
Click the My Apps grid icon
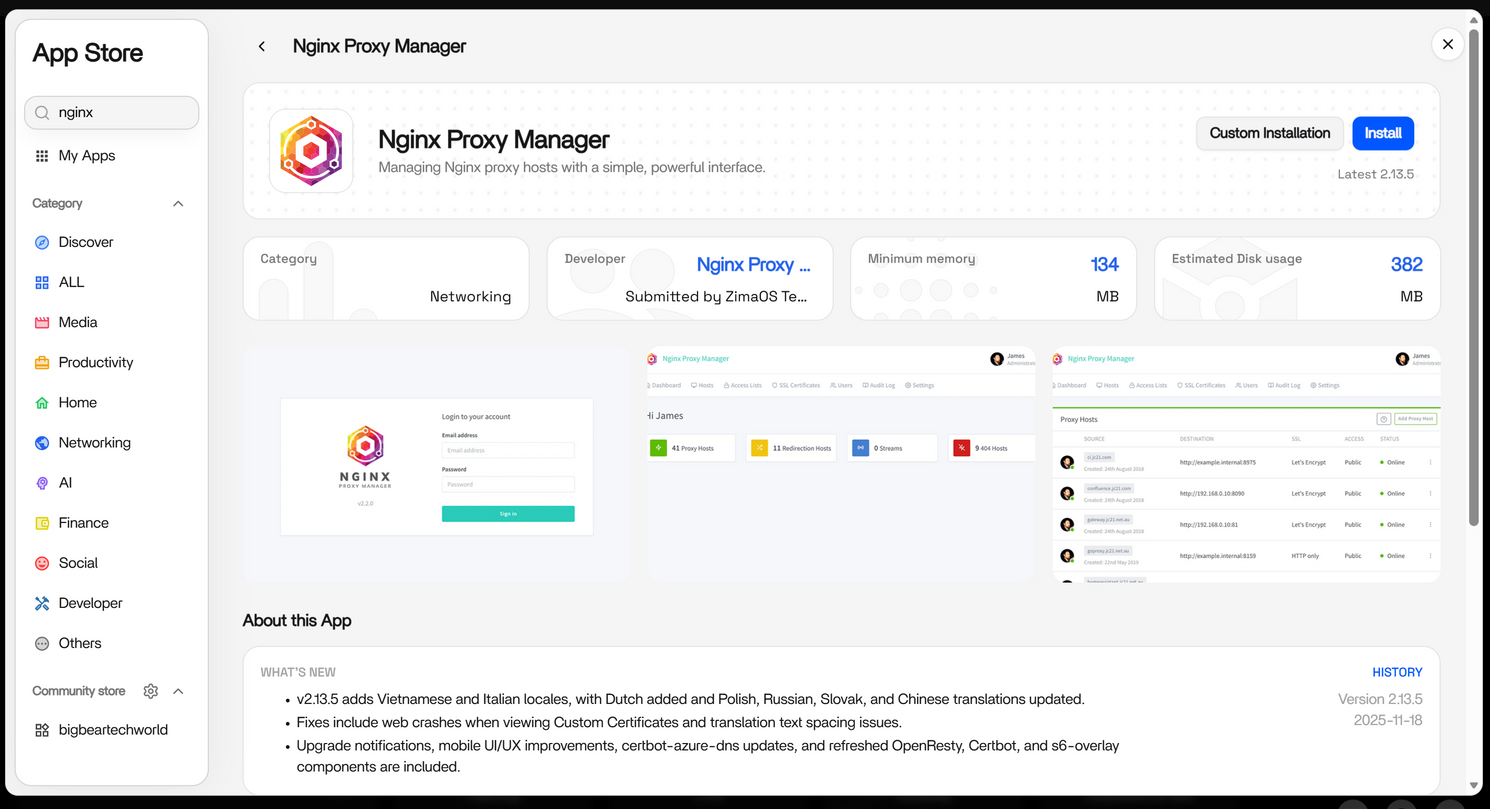[42, 156]
